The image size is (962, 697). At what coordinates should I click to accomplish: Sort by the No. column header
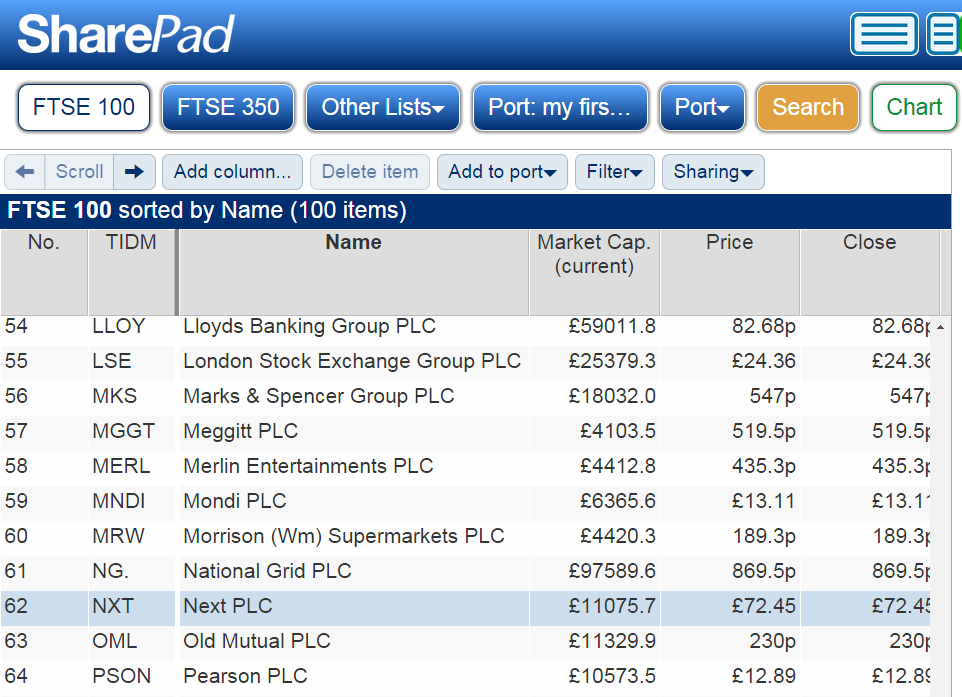tap(44, 272)
